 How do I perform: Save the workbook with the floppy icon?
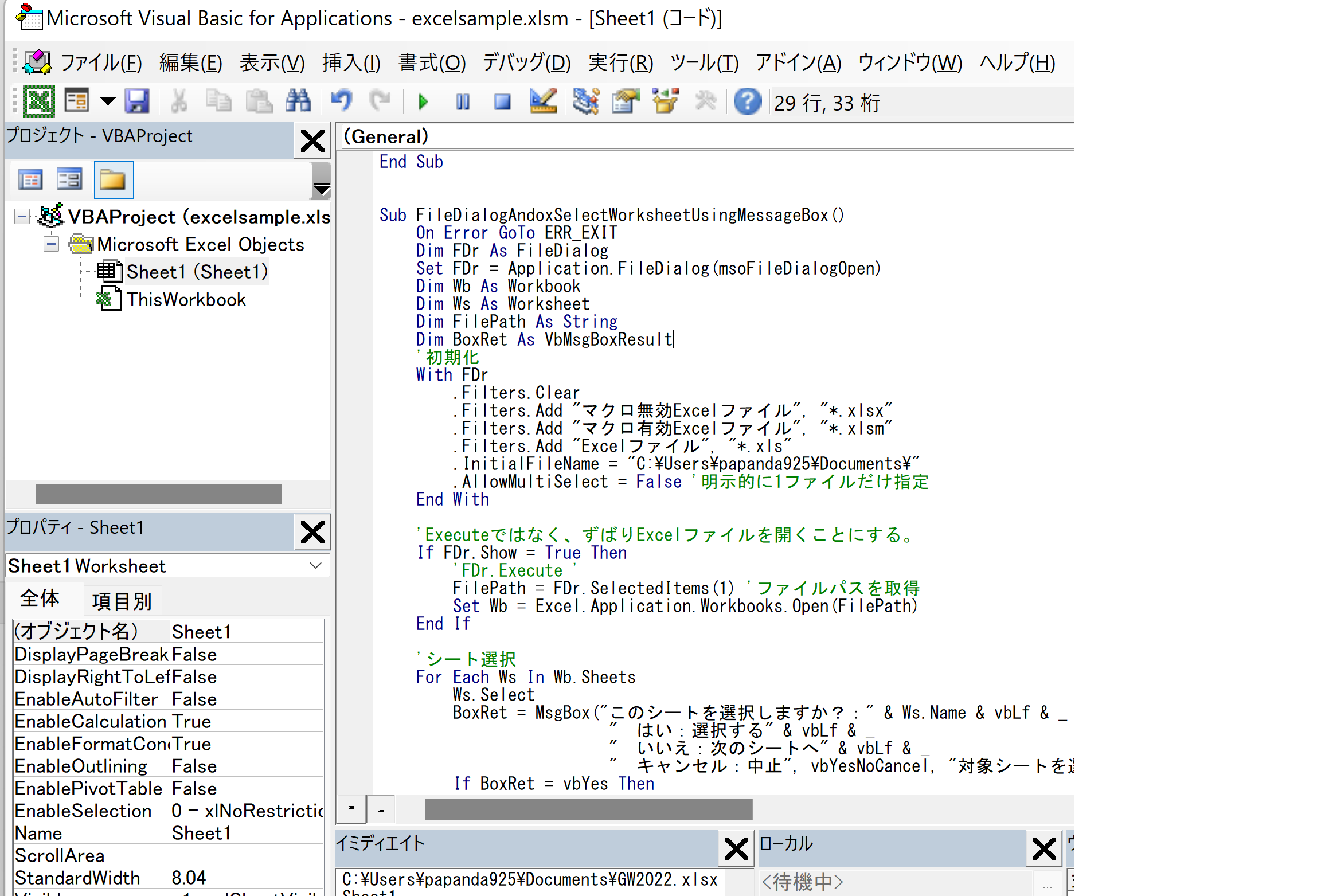pos(137,102)
